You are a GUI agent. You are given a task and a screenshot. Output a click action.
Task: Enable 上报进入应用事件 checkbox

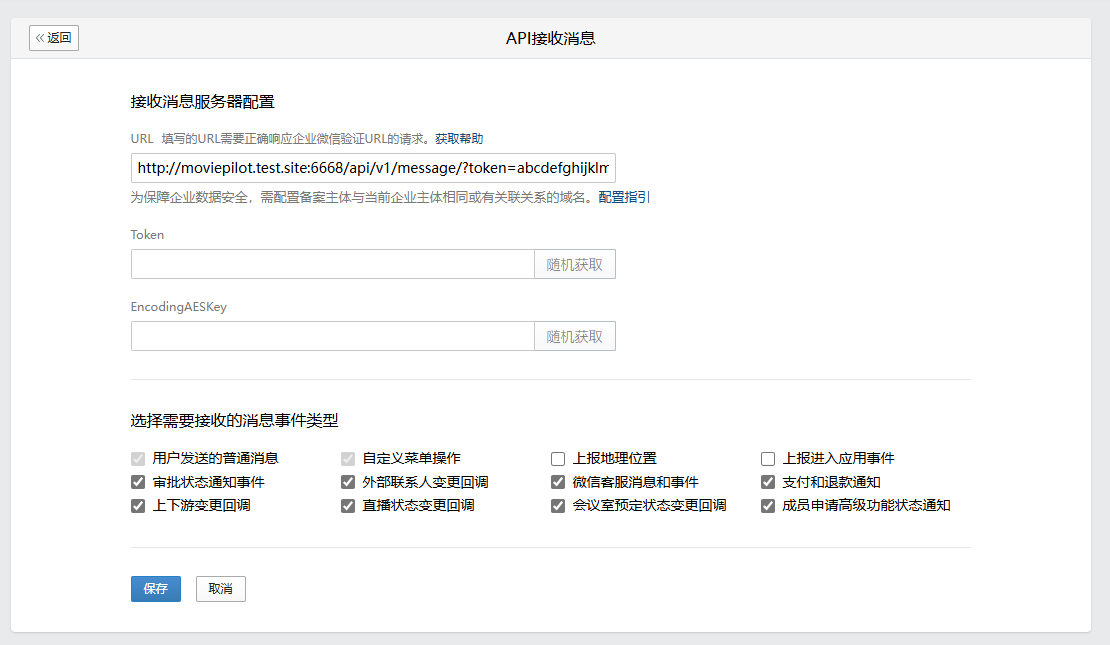tap(768, 459)
